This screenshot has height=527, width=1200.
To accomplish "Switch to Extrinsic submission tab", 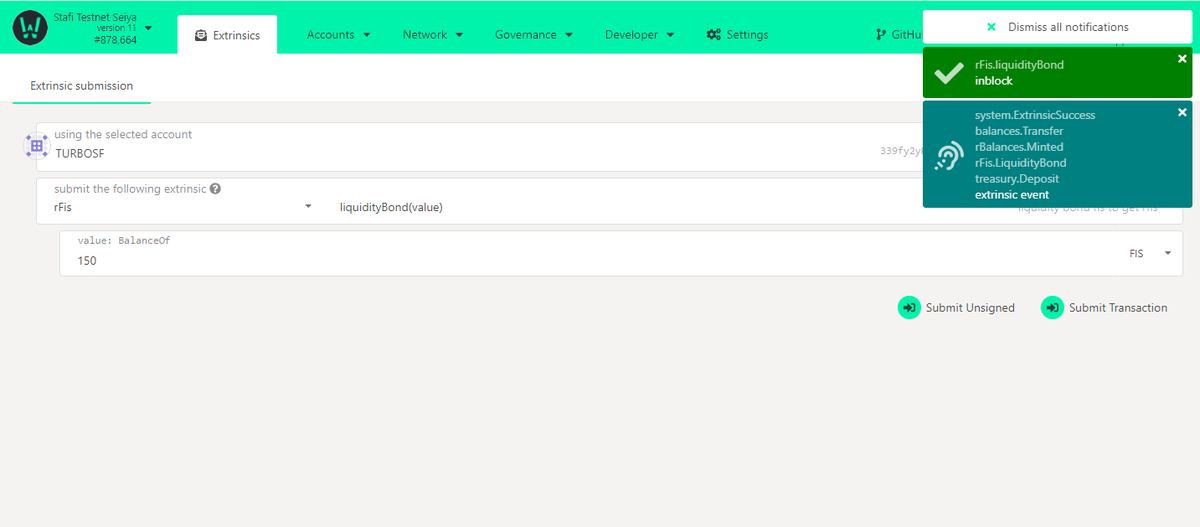I will [x=82, y=86].
